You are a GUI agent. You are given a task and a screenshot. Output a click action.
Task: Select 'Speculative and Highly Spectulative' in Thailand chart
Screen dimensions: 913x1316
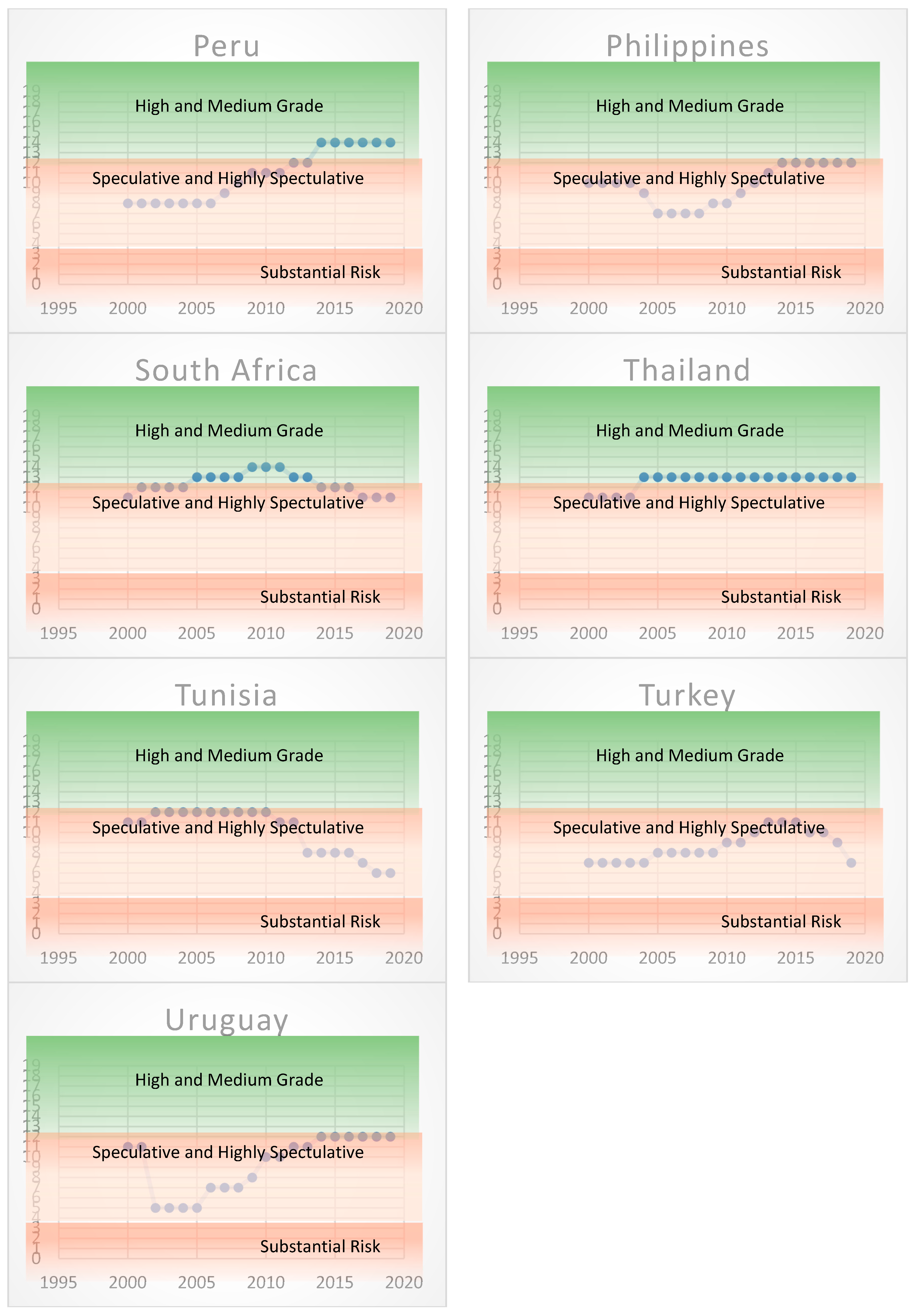pyautogui.click(x=689, y=503)
